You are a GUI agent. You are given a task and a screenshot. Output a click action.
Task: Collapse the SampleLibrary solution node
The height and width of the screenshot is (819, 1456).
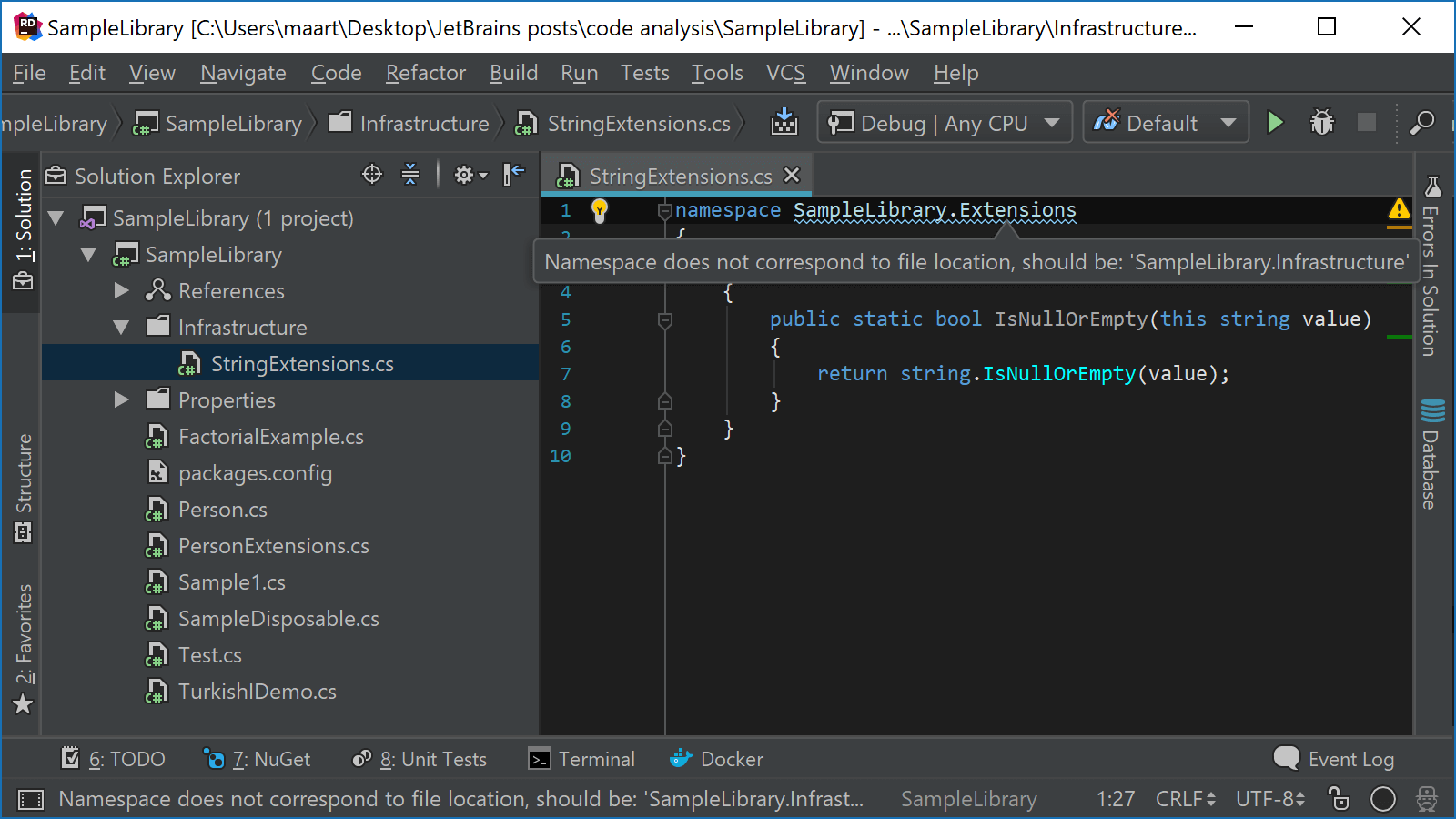coord(56,218)
